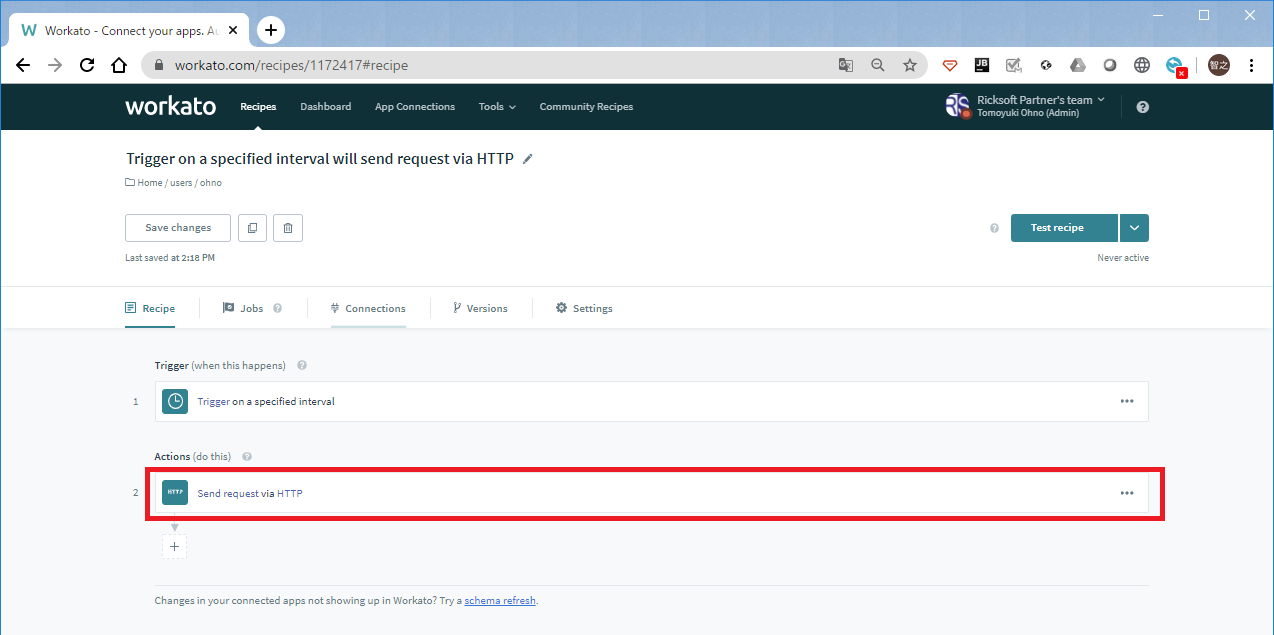Switch to the Jobs tab
Viewport: 1274px width, 635px height.
243,309
